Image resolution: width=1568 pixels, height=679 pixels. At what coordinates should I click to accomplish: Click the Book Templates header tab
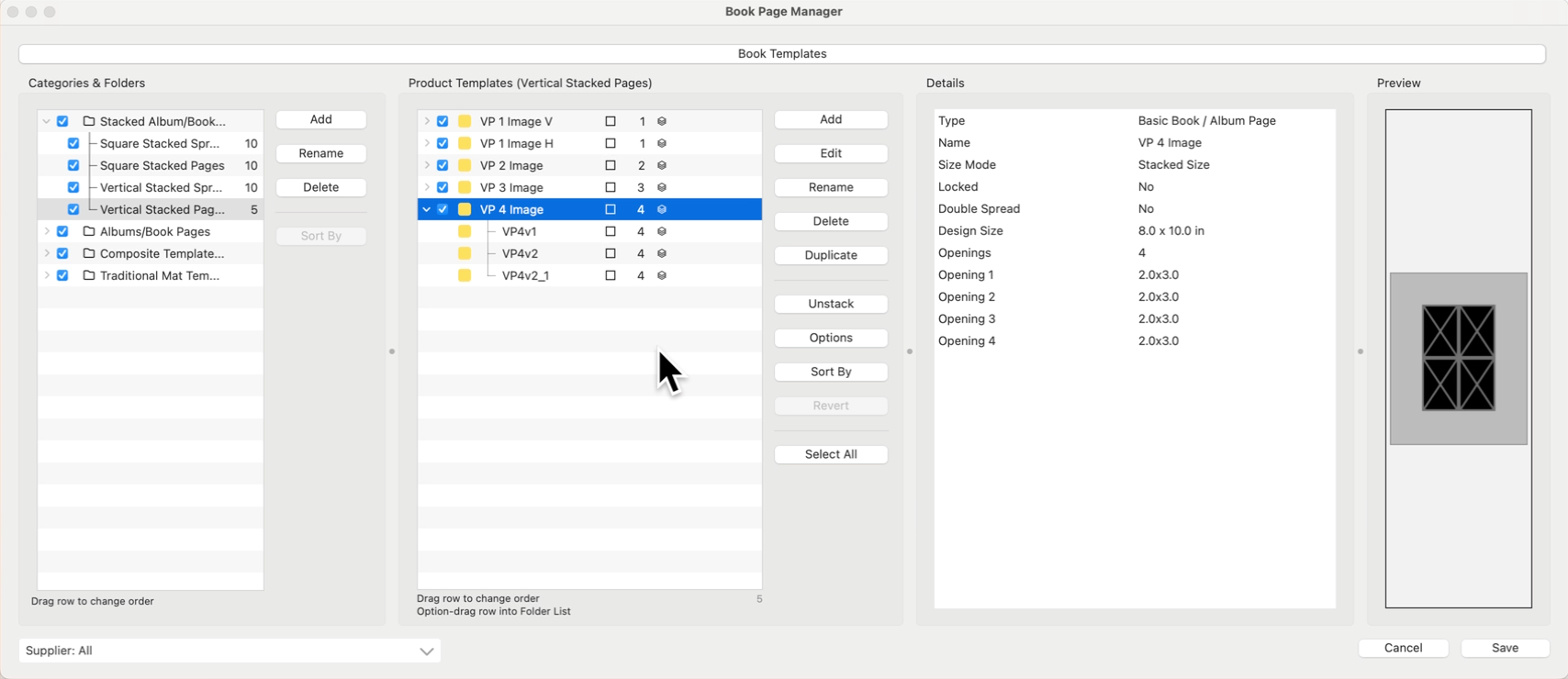pyautogui.click(x=782, y=54)
